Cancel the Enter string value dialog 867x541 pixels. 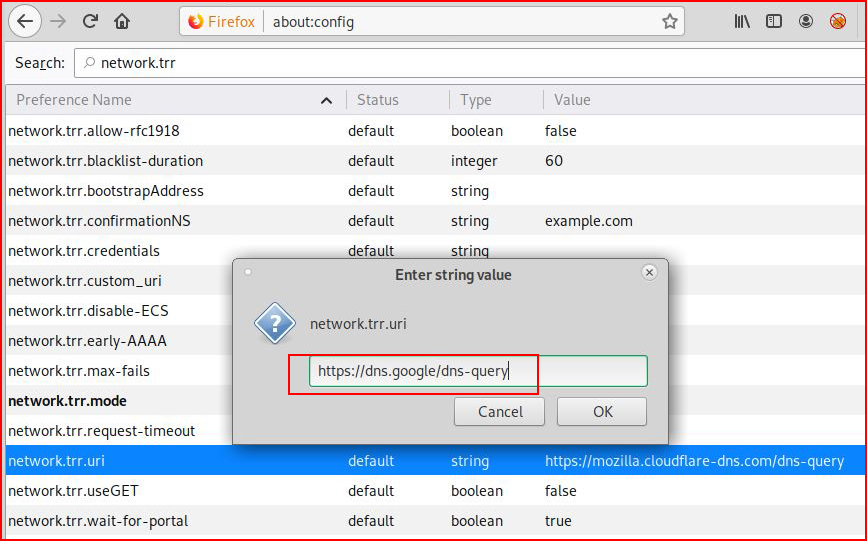pos(500,412)
